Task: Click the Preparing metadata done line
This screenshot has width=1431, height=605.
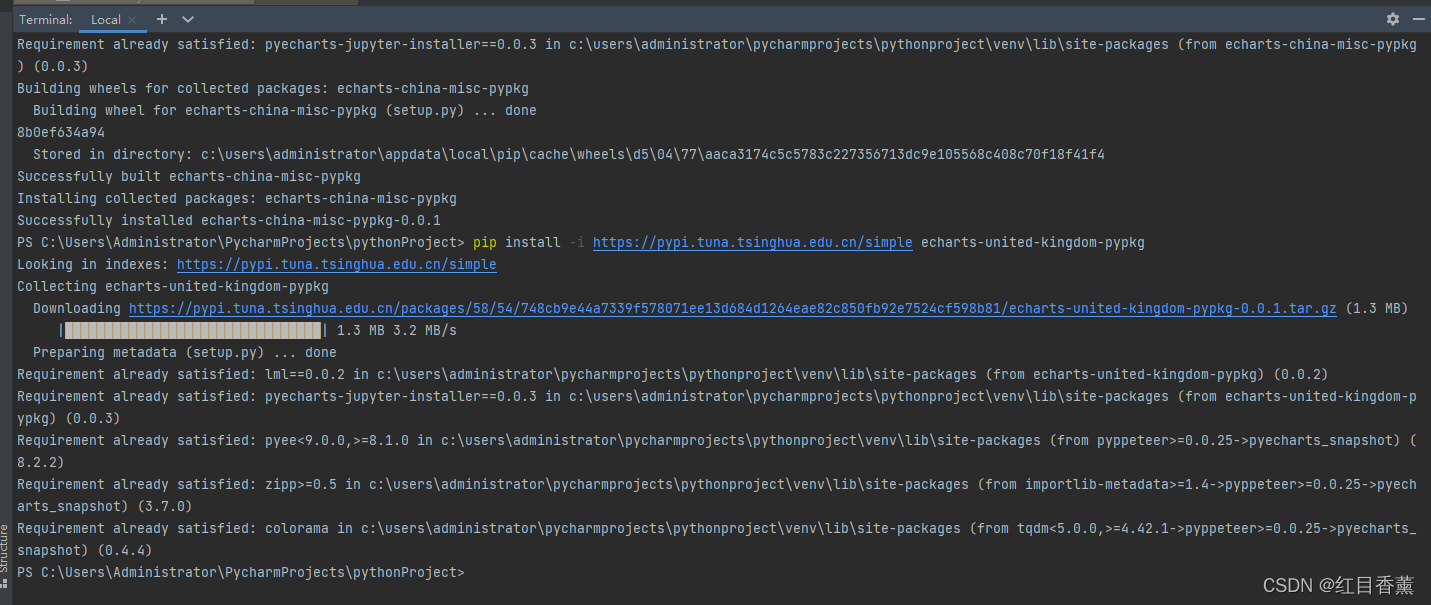Action: (x=185, y=353)
